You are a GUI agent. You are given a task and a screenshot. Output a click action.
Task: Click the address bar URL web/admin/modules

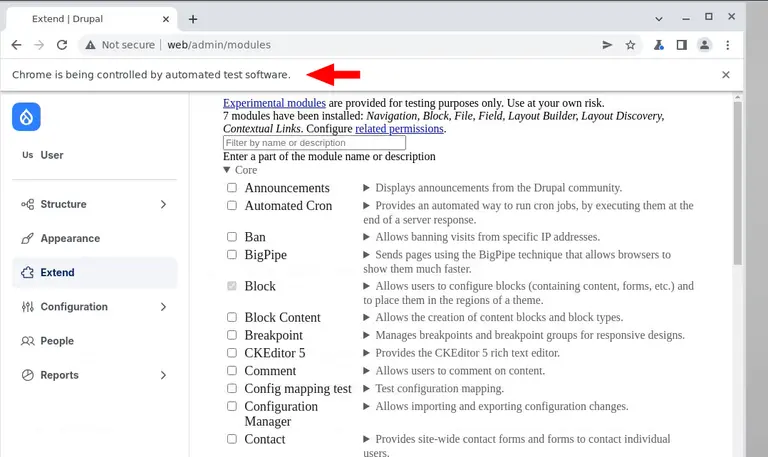pyautogui.click(x=219, y=45)
